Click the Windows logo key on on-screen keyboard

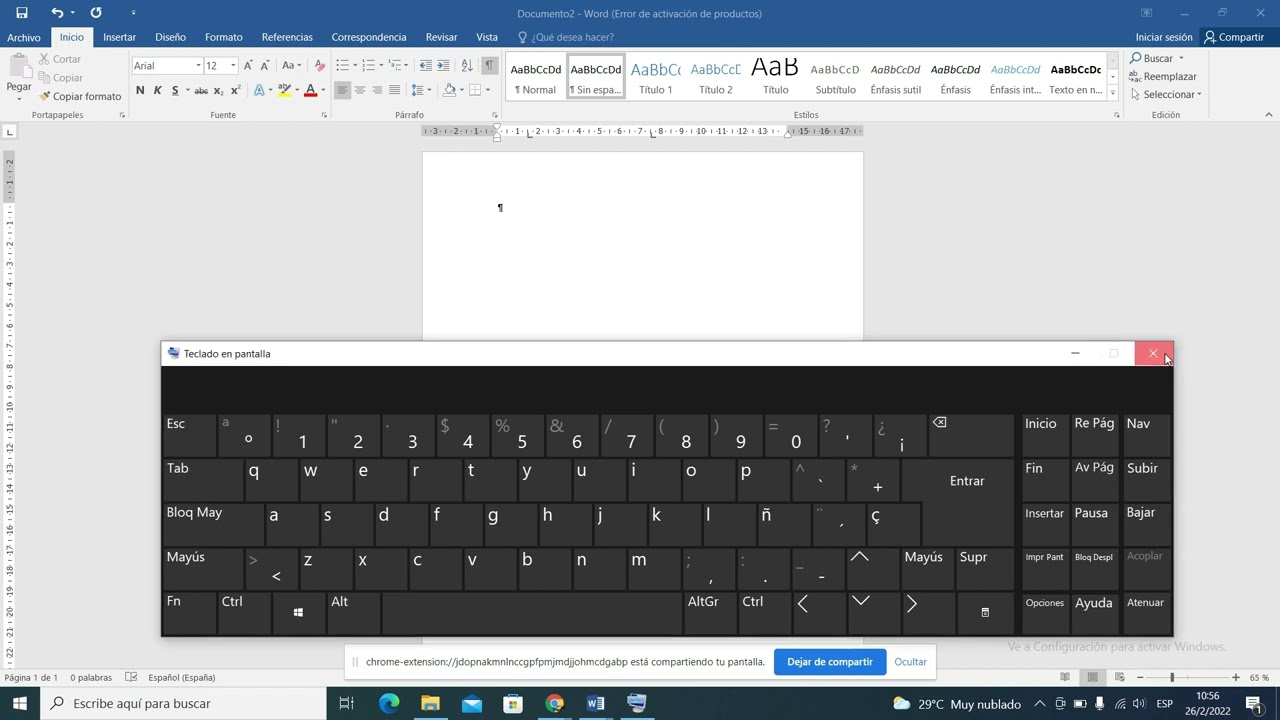(298, 612)
